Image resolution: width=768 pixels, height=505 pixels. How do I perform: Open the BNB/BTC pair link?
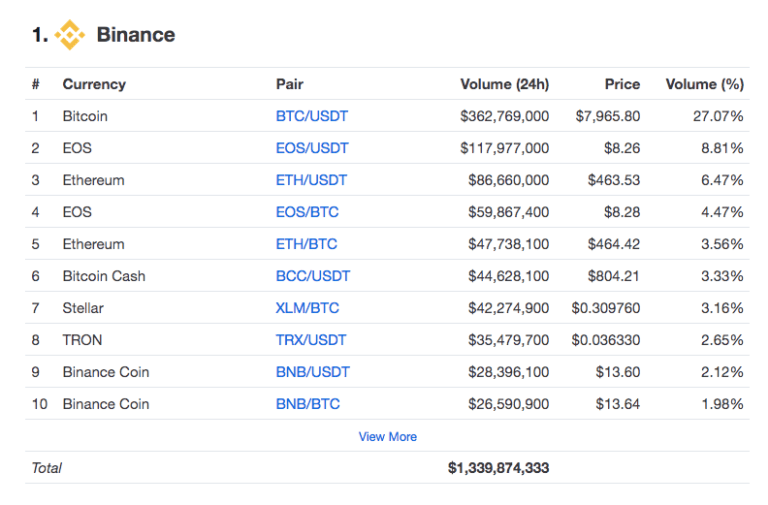click(x=308, y=404)
